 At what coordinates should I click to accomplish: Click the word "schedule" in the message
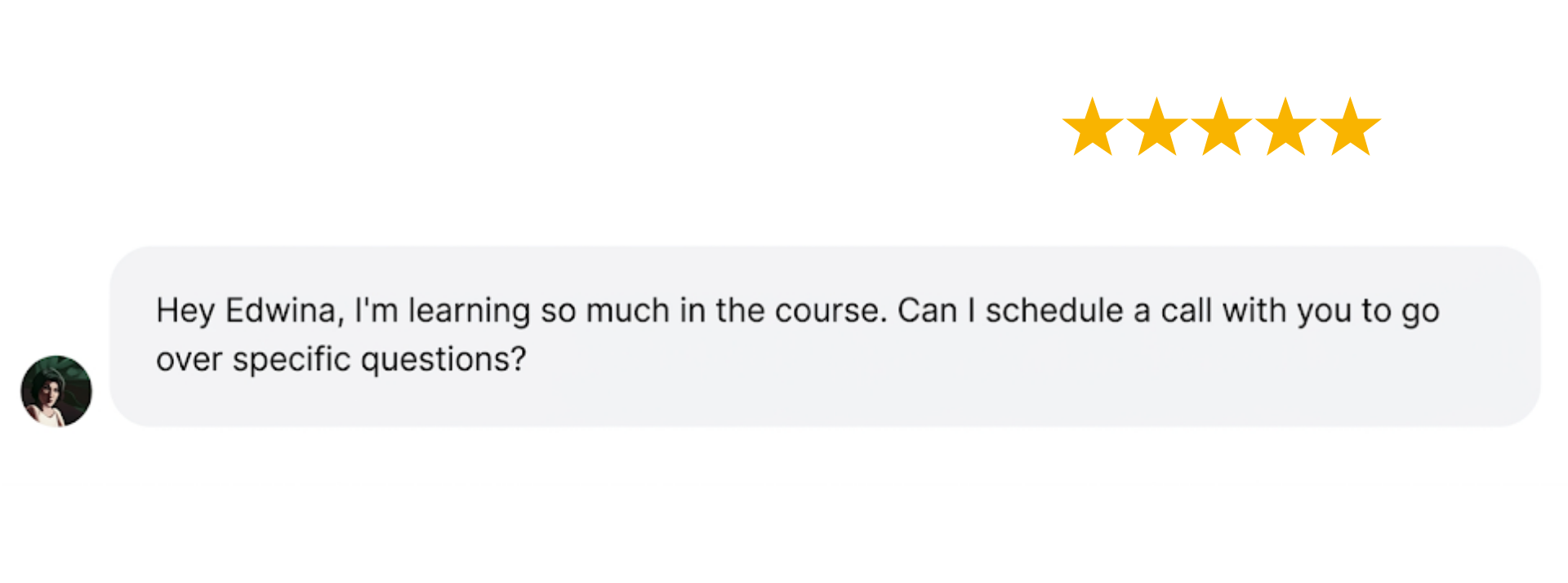point(1054,311)
